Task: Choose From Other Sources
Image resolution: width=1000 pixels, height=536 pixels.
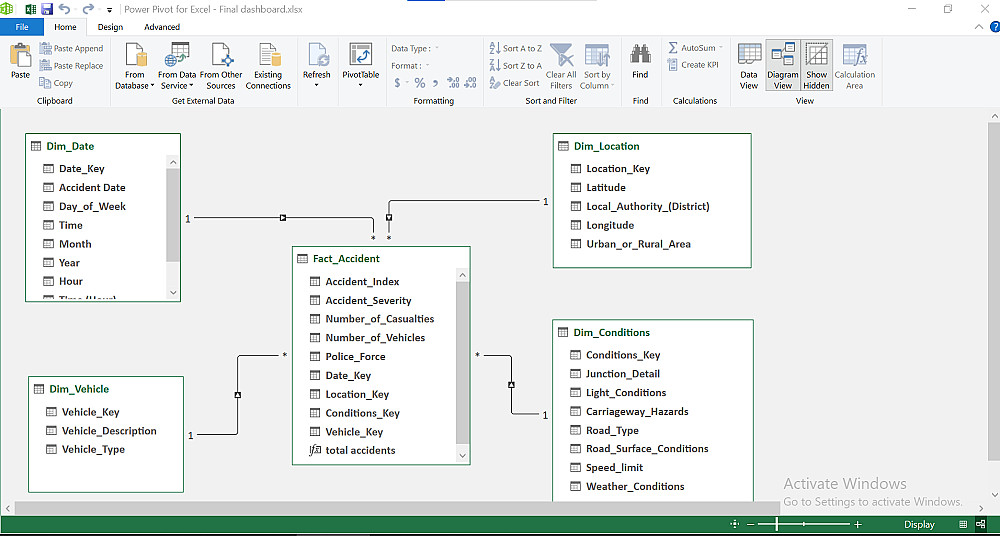Action: click(221, 66)
